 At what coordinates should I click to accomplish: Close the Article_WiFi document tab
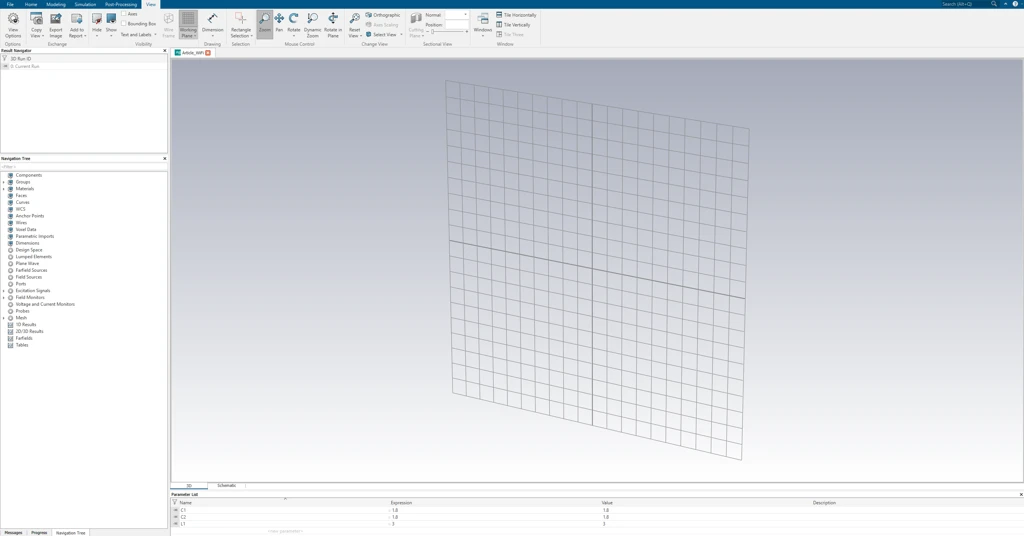pos(208,53)
